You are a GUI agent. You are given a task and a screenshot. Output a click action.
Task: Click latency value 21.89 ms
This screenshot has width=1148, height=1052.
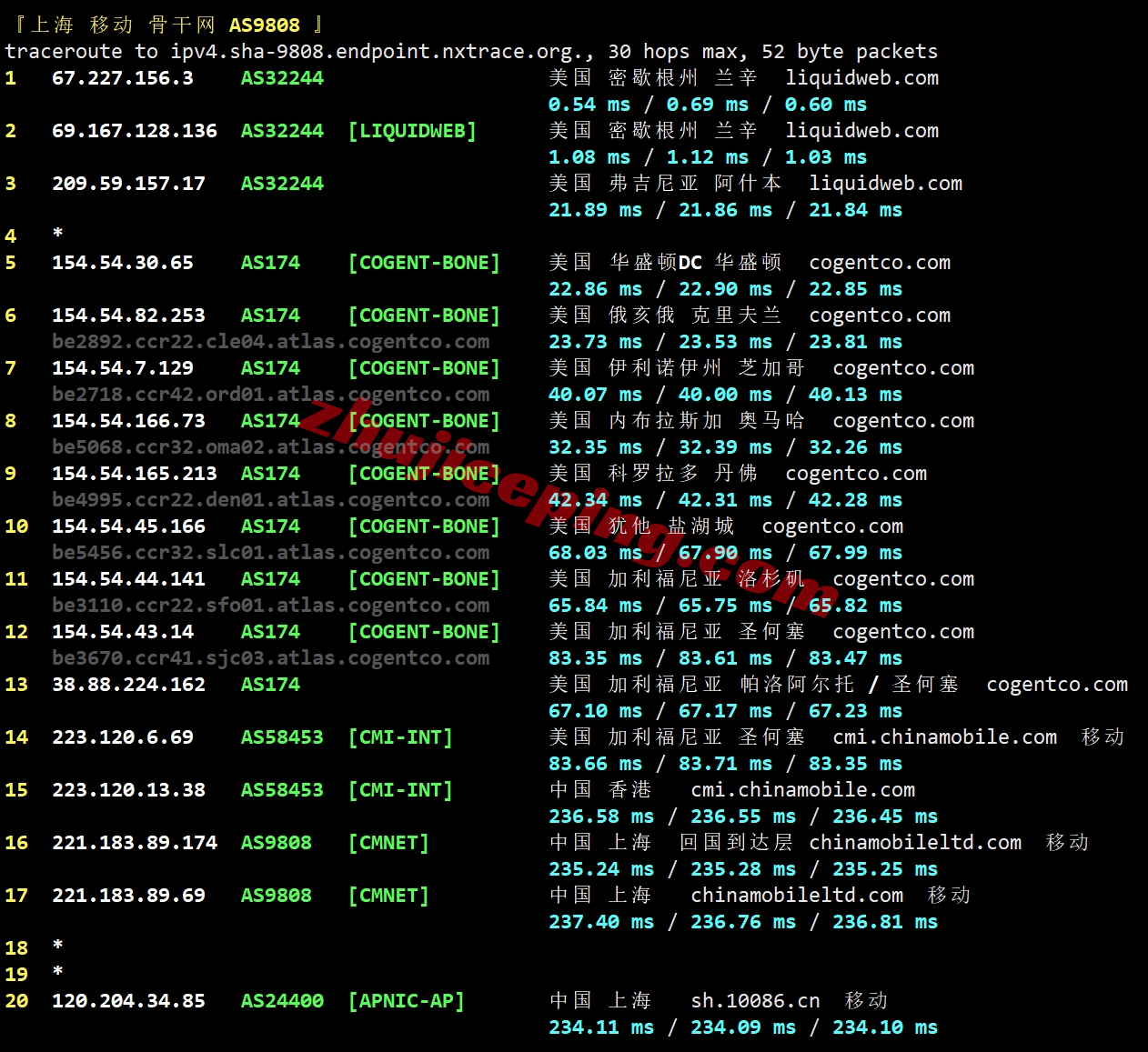[x=595, y=210]
